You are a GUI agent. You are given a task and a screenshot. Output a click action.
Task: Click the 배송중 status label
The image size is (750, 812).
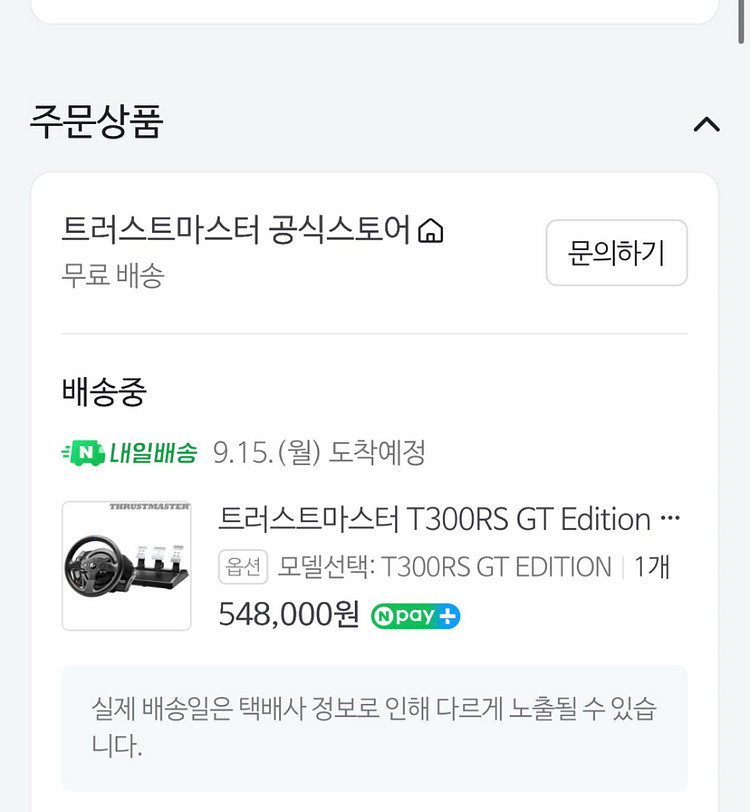(x=104, y=393)
